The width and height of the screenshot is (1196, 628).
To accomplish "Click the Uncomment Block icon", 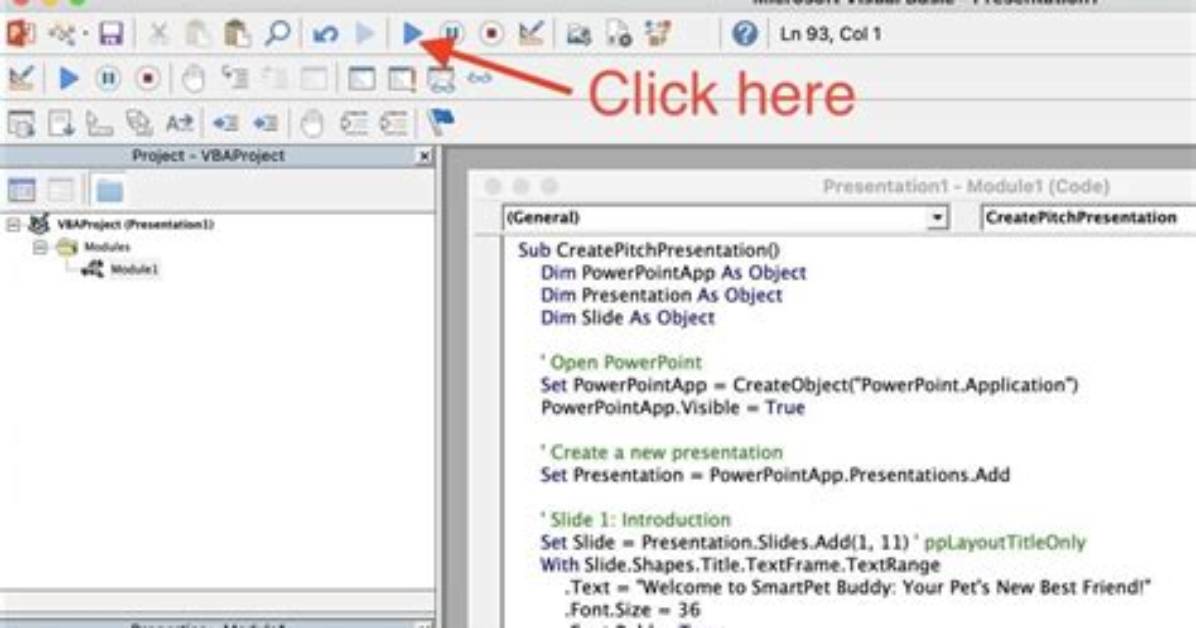I will click(394, 123).
